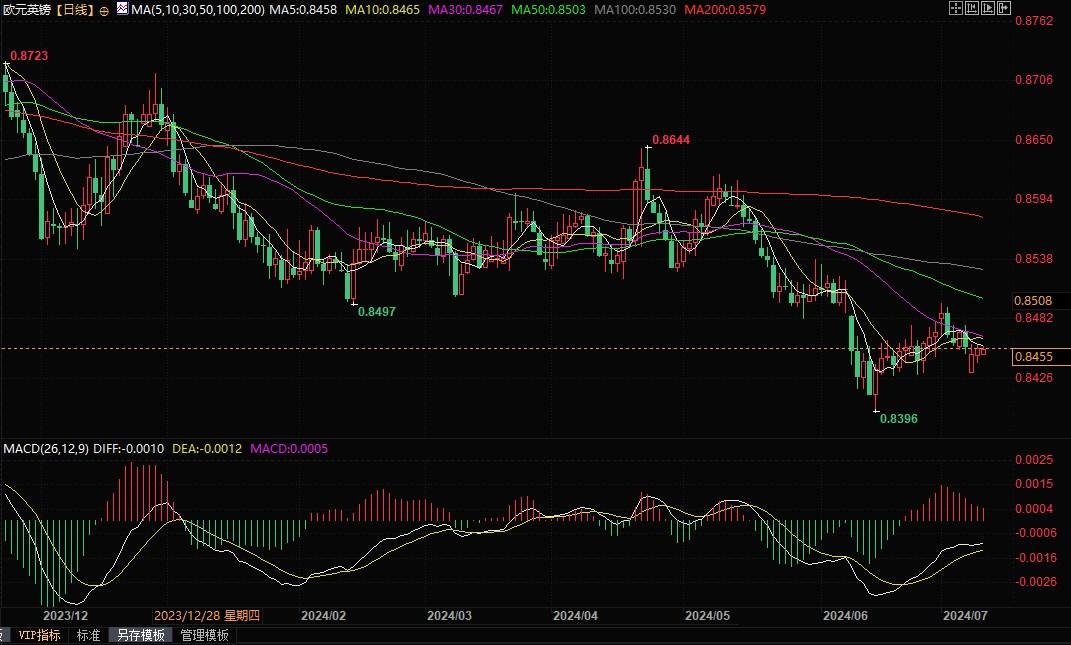
Task: Click the DIFF:-0.0010 readout
Action: (x=128, y=449)
